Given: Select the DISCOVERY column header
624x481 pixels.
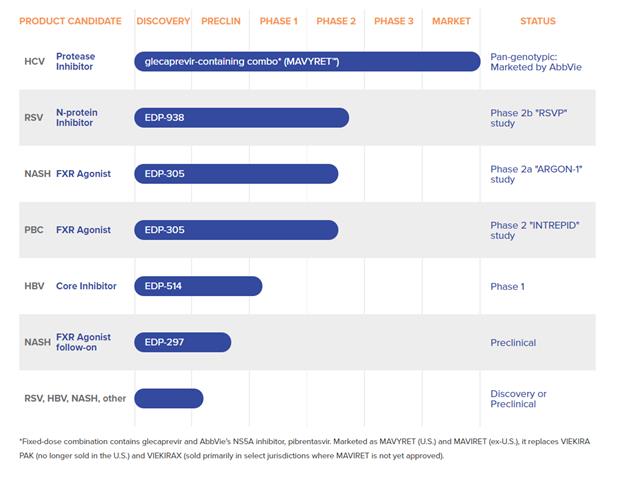Looking at the screenshot, I should (x=163, y=21).
